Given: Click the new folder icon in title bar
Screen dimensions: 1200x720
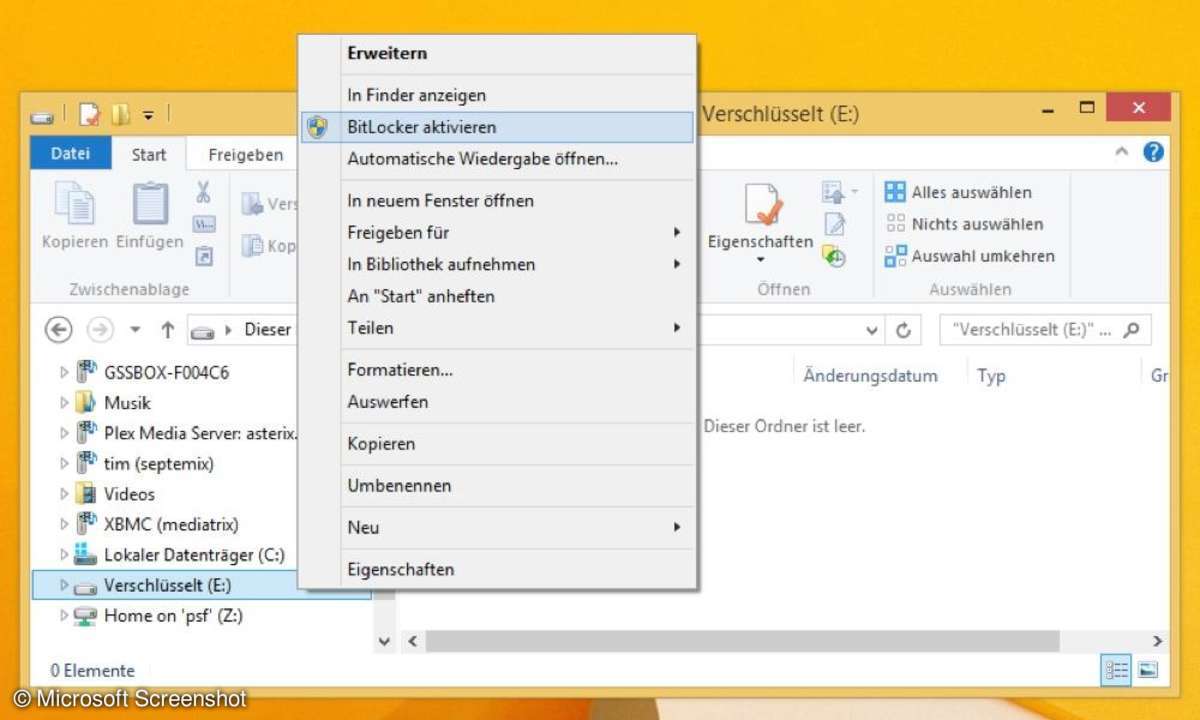Looking at the screenshot, I should pos(121,115).
